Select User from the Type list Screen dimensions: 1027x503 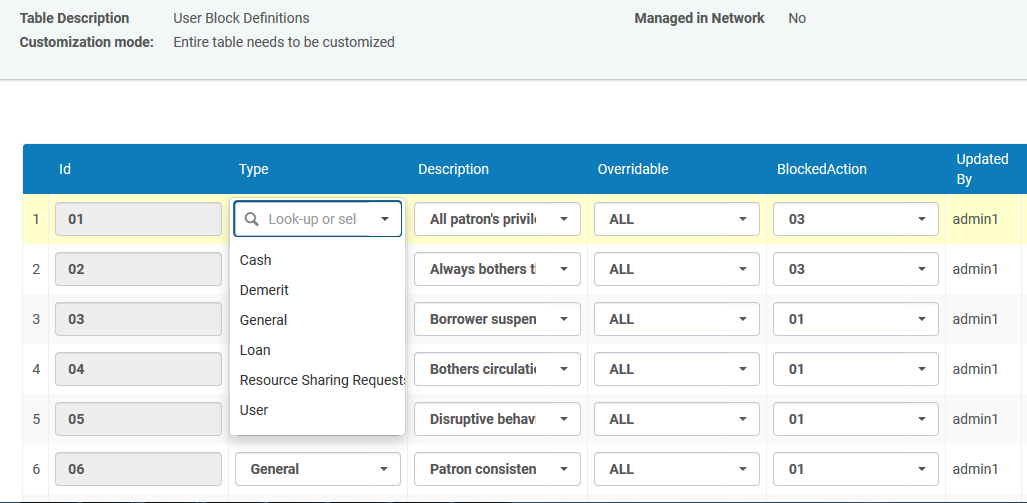click(254, 410)
